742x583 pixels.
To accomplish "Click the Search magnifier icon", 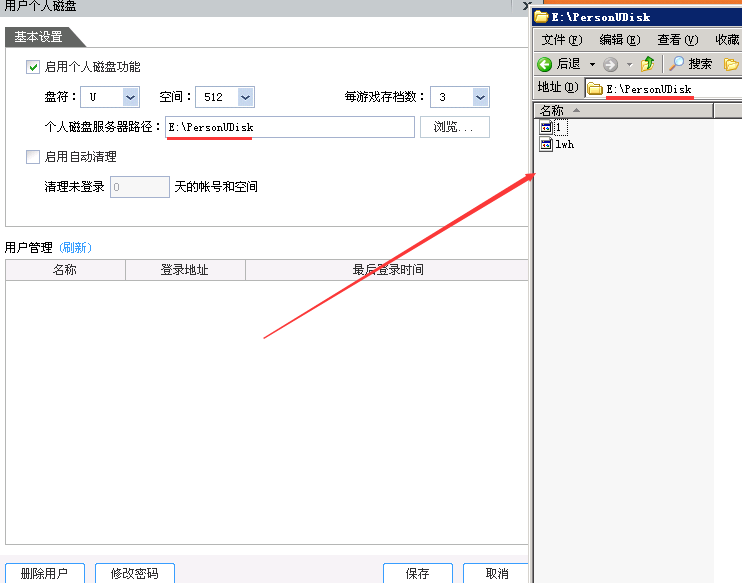I will pyautogui.click(x=677, y=64).
